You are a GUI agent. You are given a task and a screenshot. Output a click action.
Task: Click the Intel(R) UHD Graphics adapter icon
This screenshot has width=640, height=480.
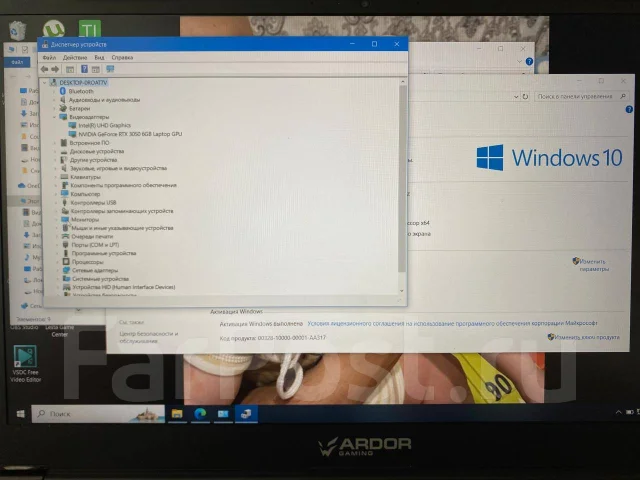click(x=73, y=125)
